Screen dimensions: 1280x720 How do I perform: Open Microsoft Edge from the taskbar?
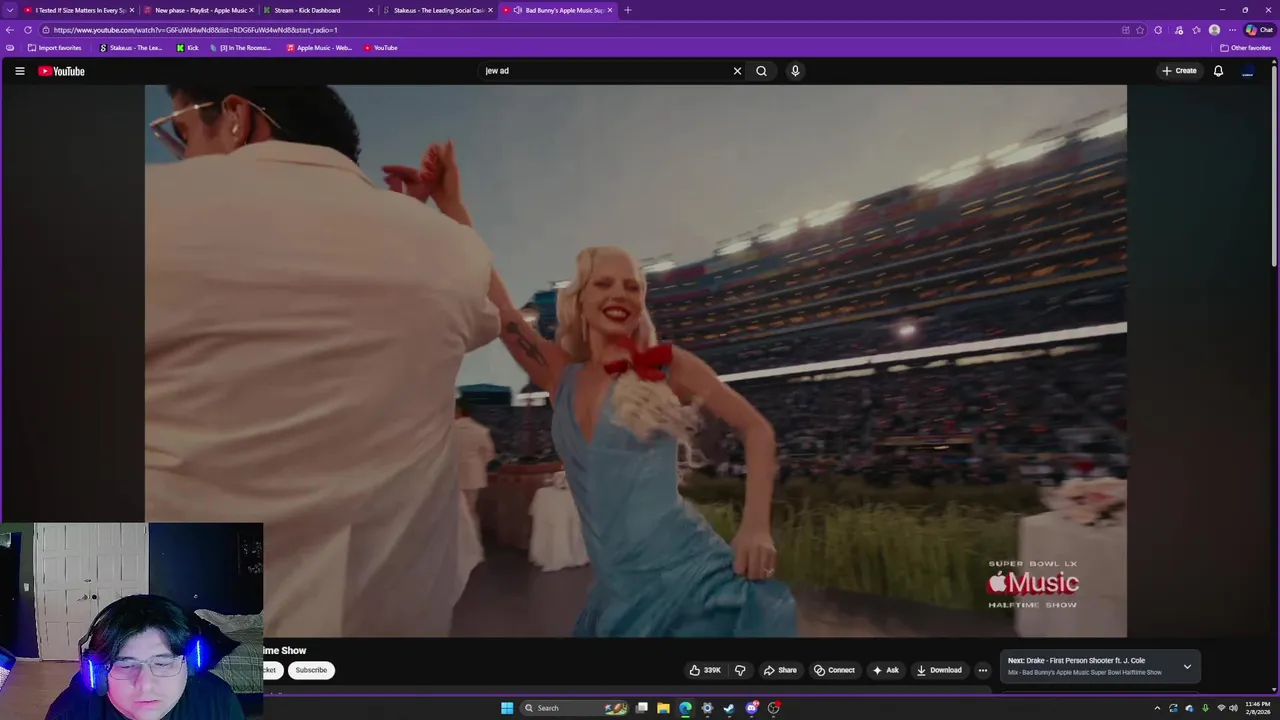[685, 708]
